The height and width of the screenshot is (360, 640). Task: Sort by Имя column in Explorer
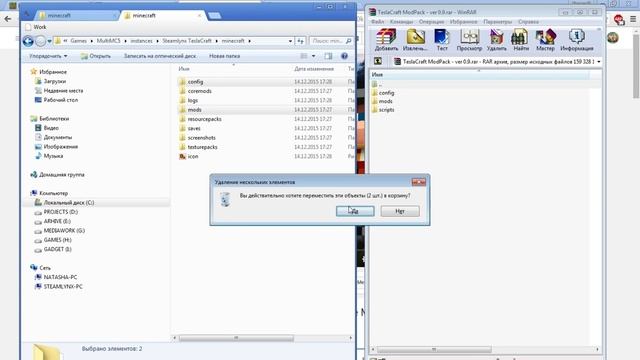tap(184, 69)
